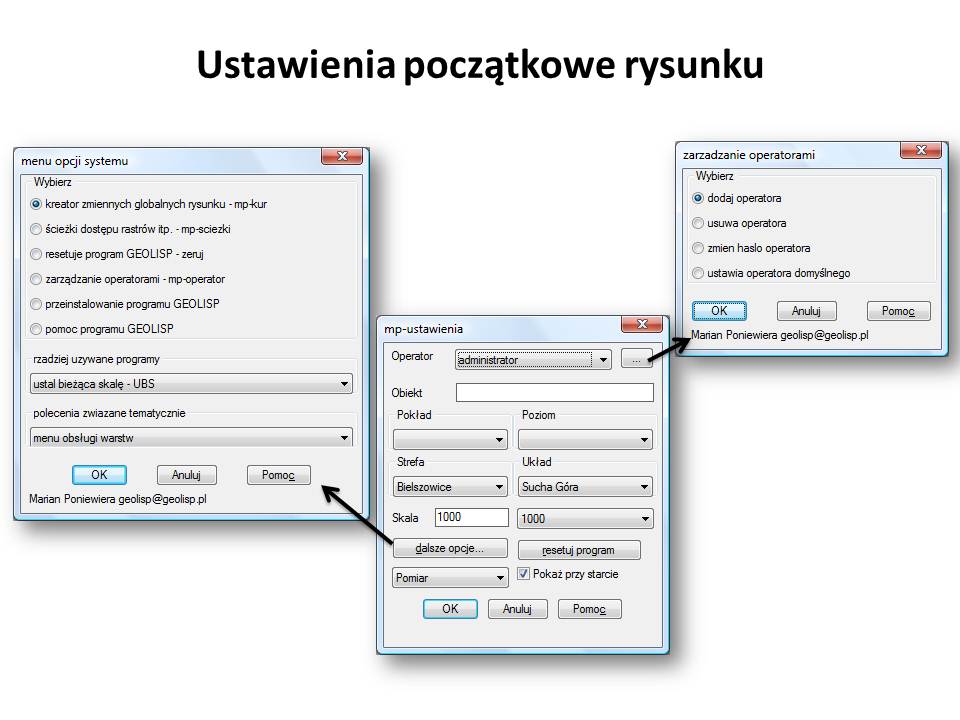This screenshot has height=720, width=960.
Task: Click the dalsze opcje... button
Action: click(x=450, y=548)
